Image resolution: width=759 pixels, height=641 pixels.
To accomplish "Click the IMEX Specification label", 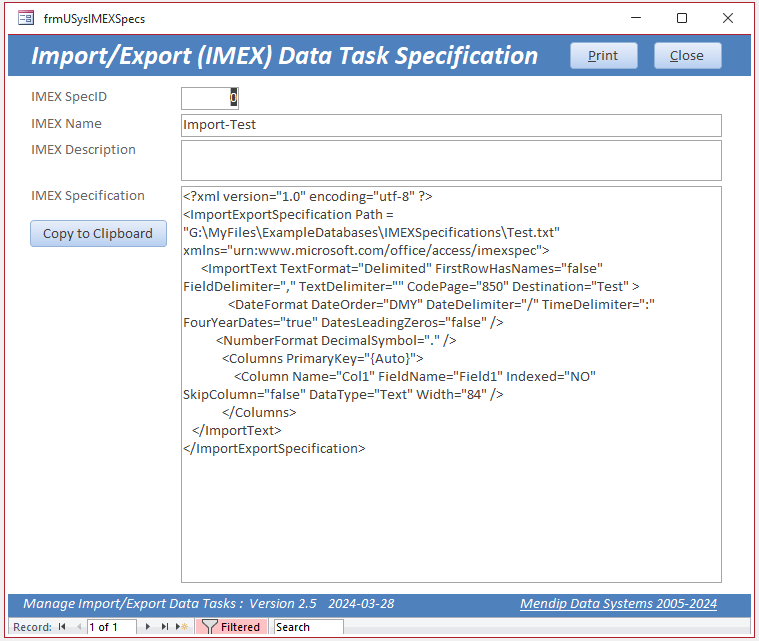I will click(88, 196).
